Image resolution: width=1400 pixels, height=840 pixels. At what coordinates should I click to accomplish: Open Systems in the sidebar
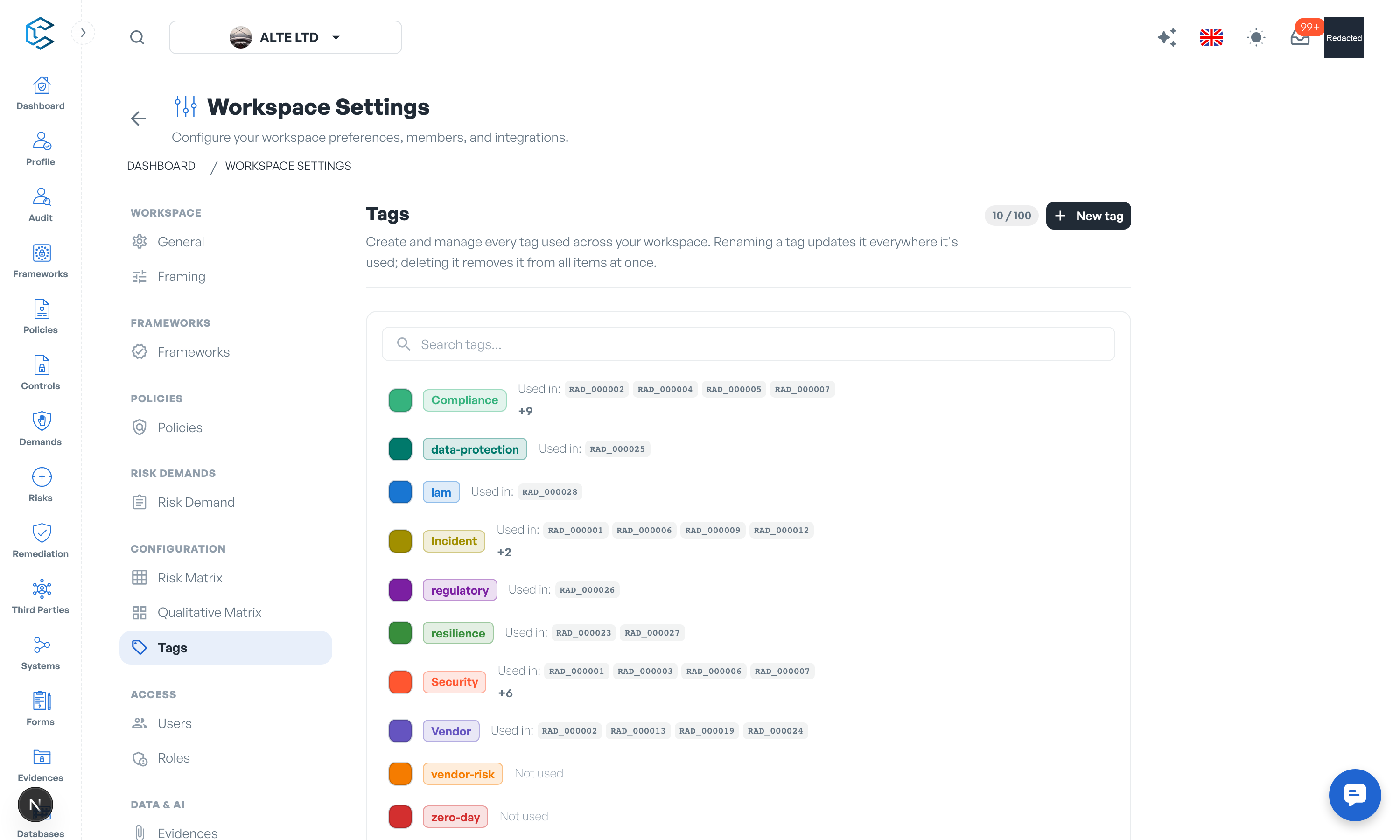[x=41, y=654]
